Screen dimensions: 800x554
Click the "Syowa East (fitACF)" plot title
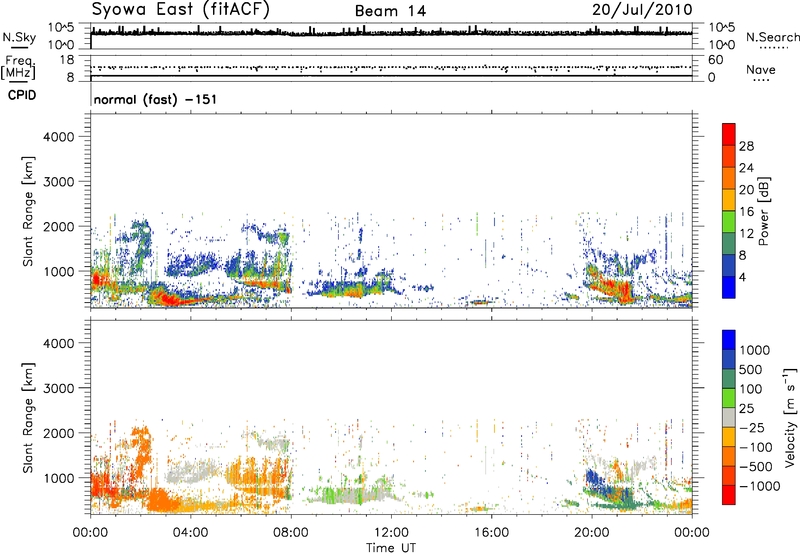(x=180, y=10)
